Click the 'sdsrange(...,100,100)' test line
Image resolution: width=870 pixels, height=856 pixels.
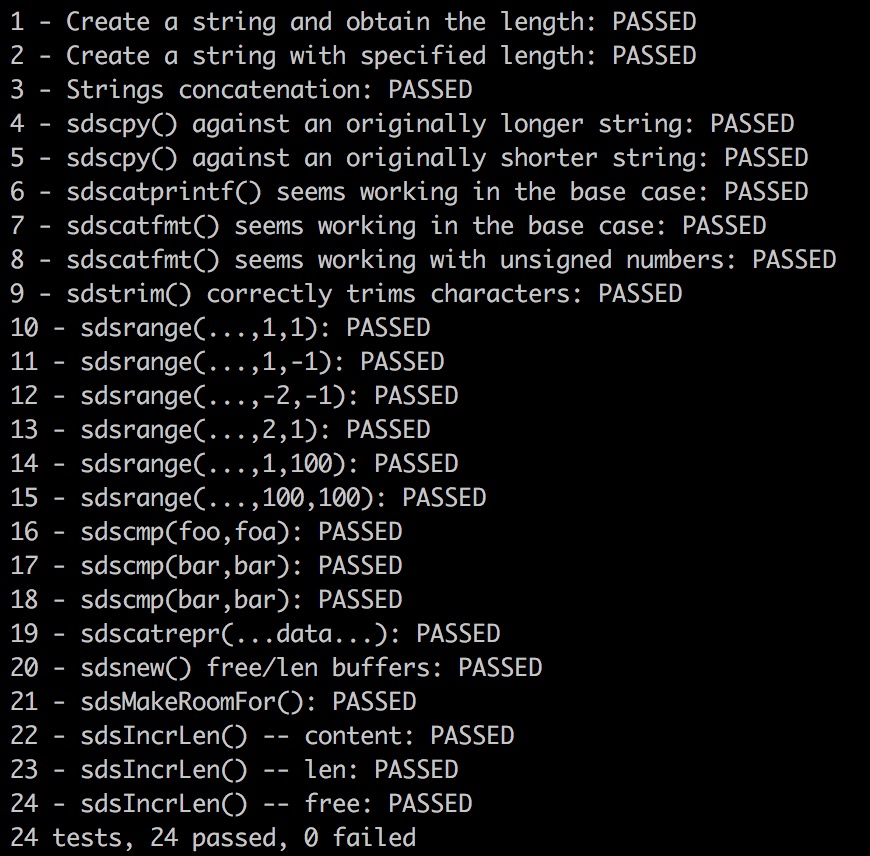248,498
